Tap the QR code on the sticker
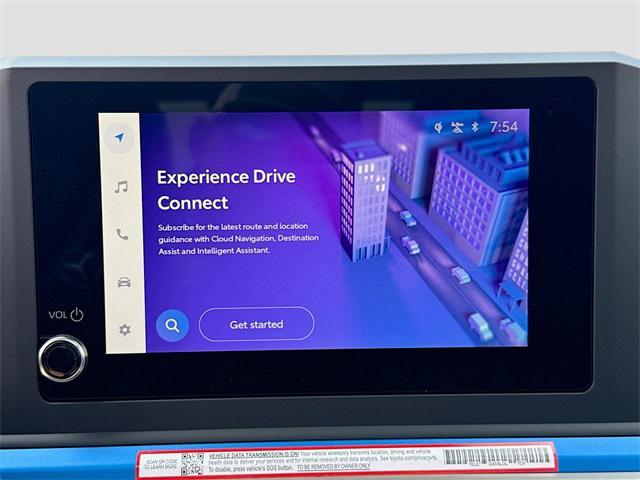 (x=192, y=464)
